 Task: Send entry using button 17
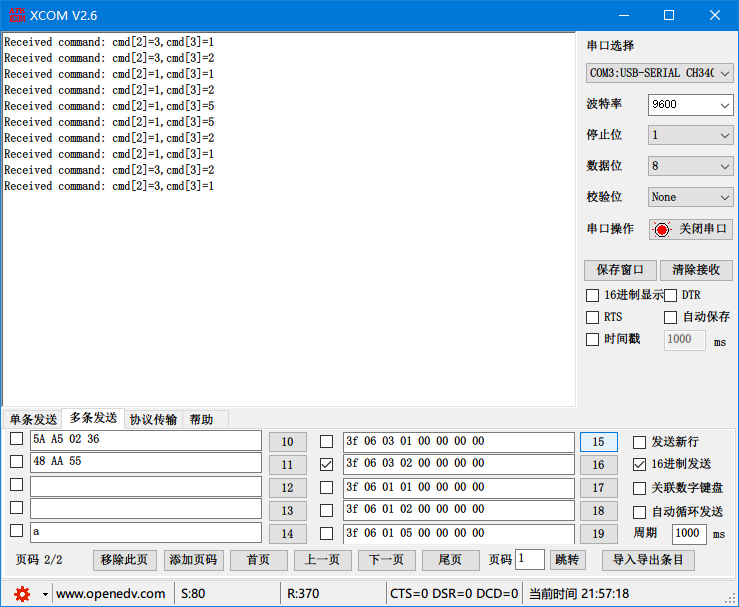(599, 488)
